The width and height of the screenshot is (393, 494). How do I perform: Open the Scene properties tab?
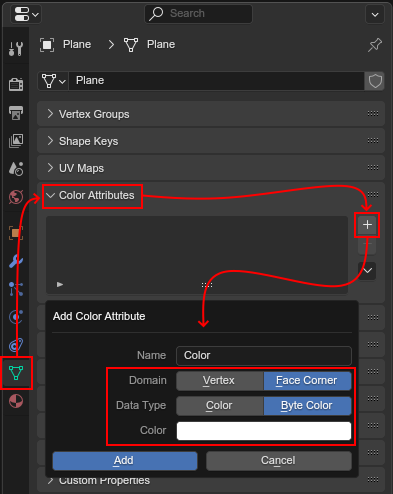(x=16, y=169)
